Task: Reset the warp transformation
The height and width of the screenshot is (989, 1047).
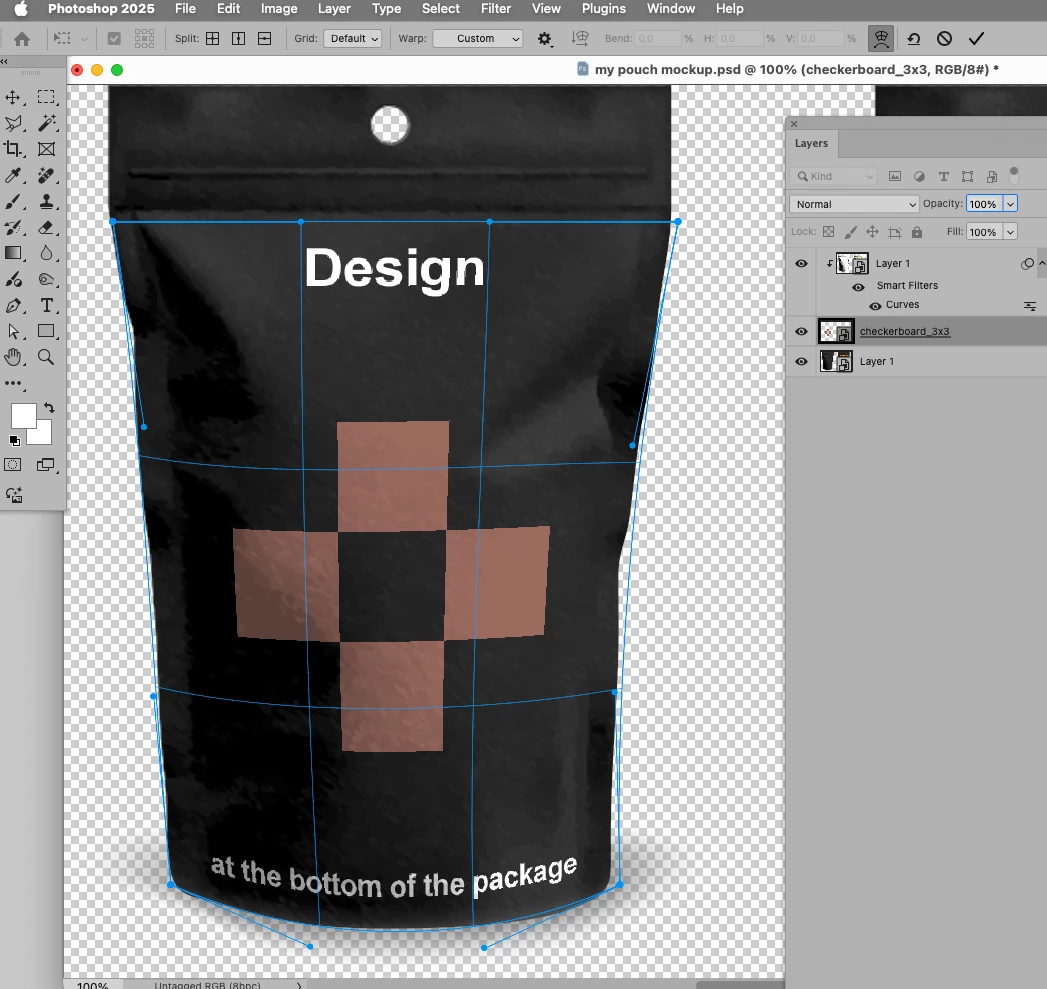Action: coord(913,39)
